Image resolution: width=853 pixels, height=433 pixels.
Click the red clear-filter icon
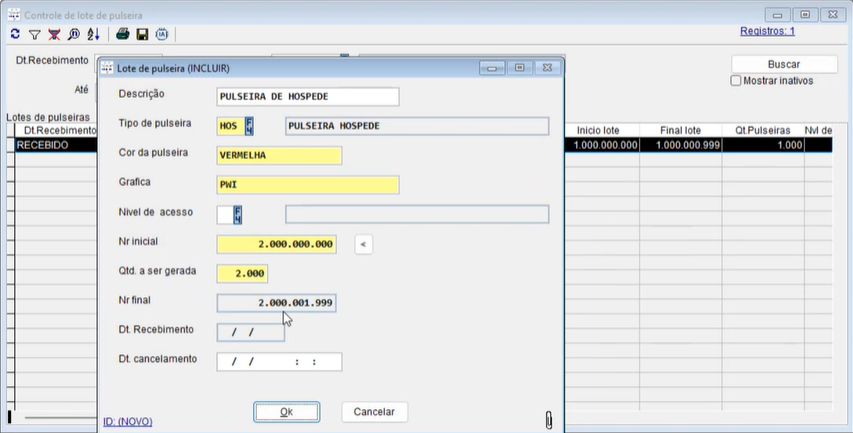pos(54,34)
